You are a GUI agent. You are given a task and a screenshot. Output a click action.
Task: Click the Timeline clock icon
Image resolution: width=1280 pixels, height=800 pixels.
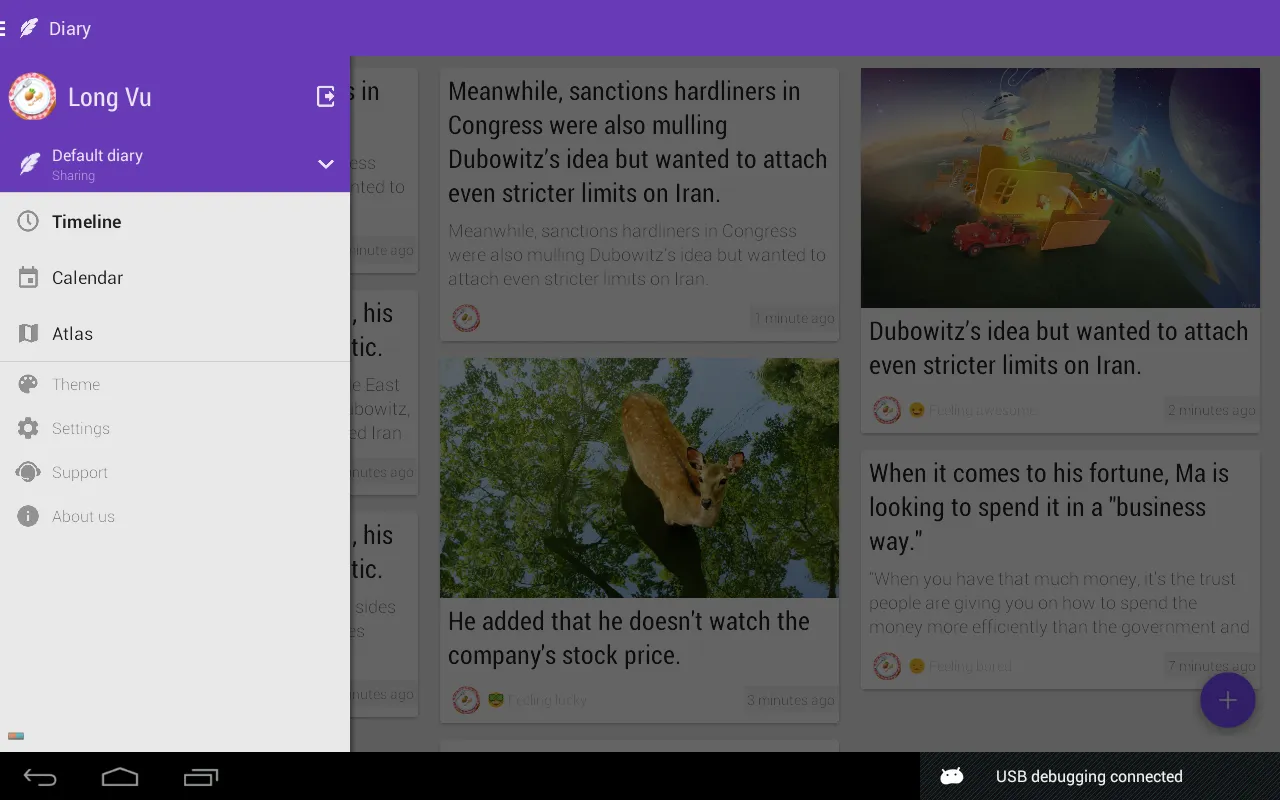[28, 222]
